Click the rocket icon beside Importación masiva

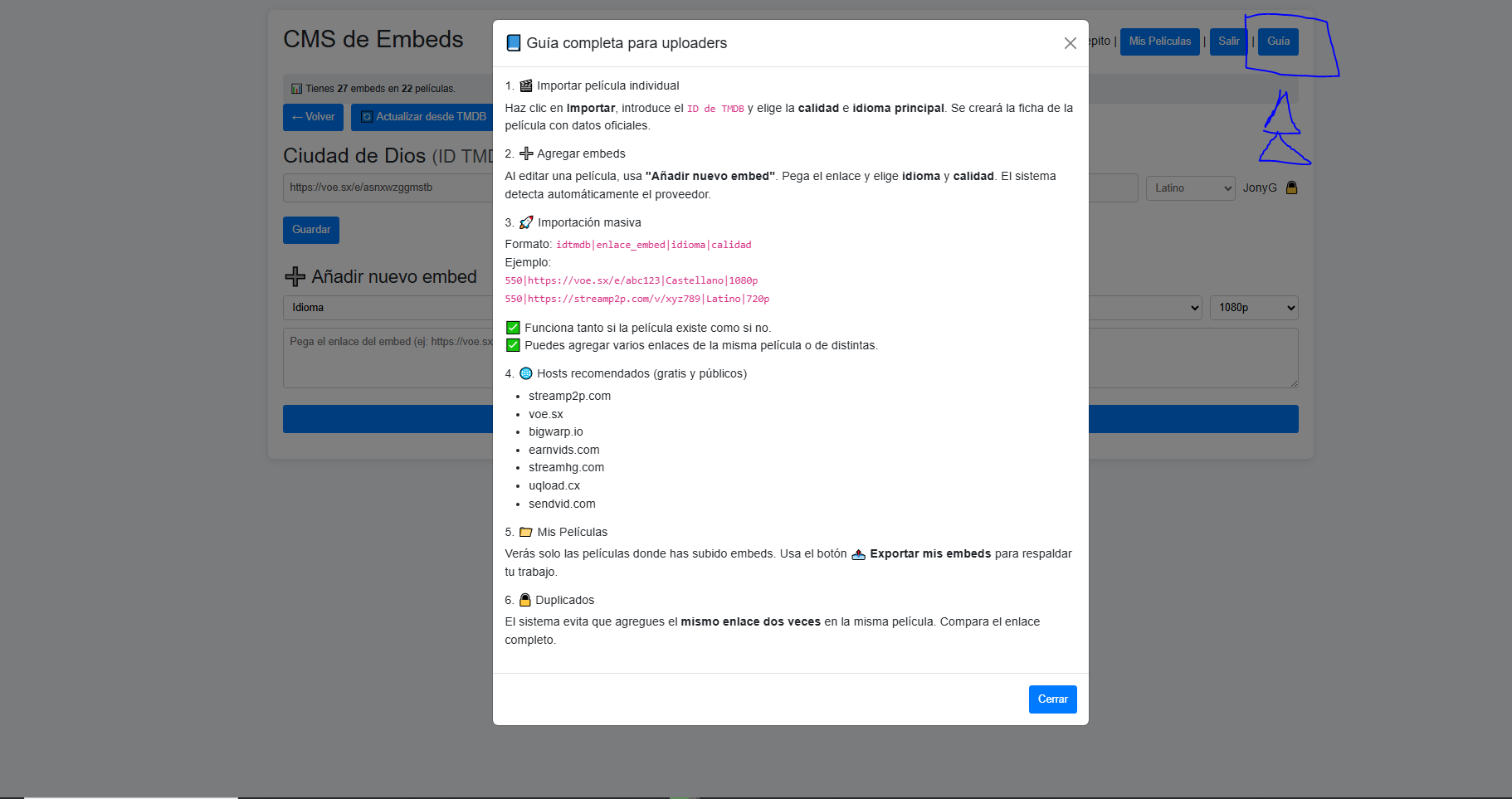[526, 222]
